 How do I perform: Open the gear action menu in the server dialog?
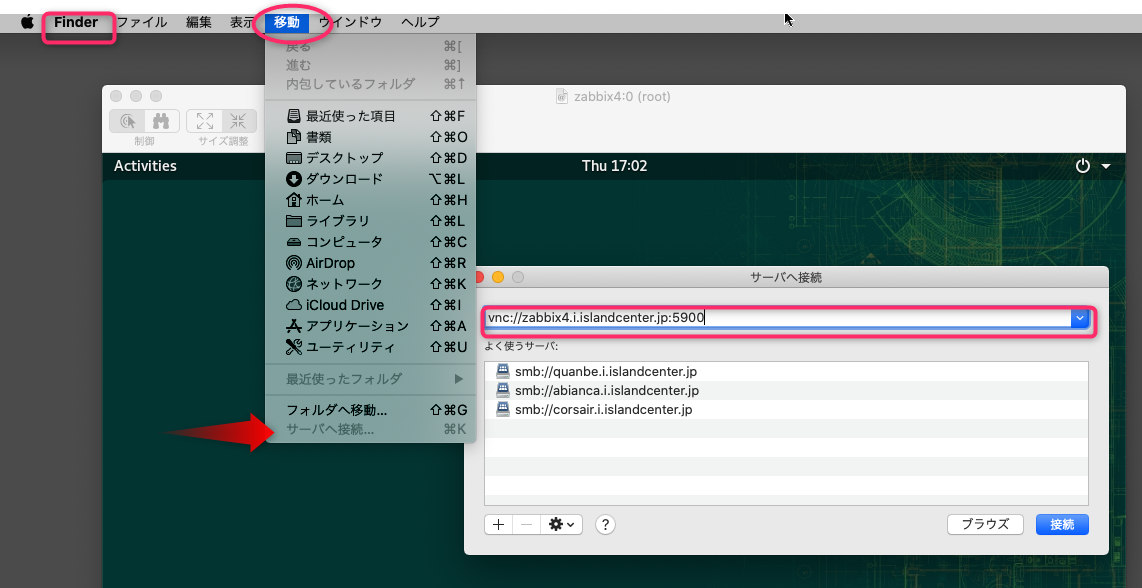tap(562, 524)
